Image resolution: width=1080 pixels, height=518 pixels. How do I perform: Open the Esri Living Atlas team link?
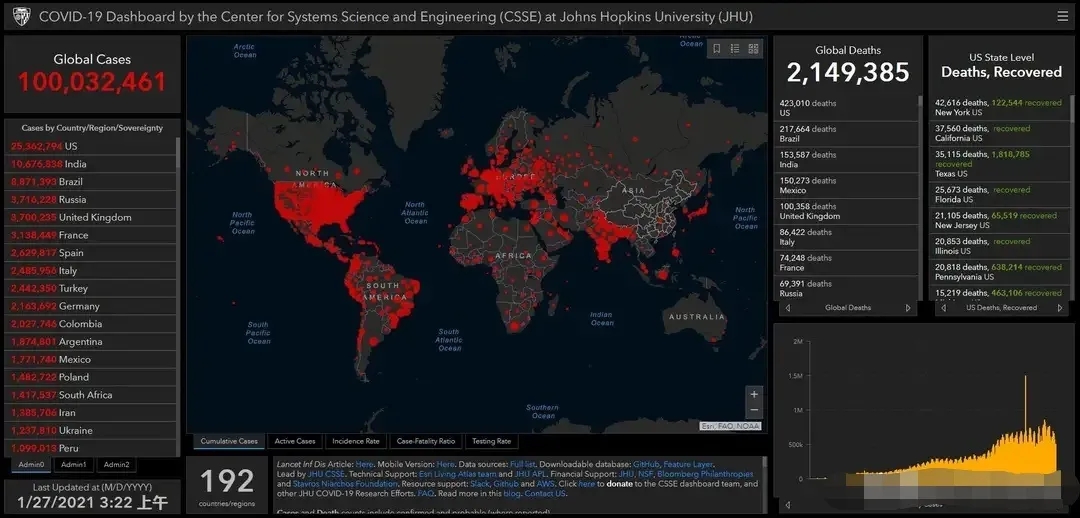[457, 475]
